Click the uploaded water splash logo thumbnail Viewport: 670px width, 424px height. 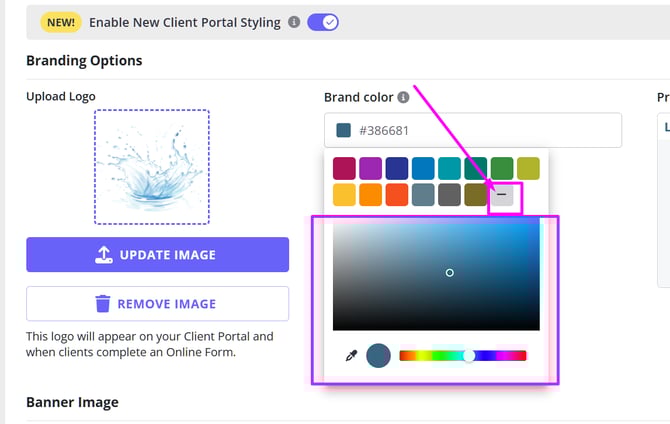pyautogui.click(x=152, y=166)
